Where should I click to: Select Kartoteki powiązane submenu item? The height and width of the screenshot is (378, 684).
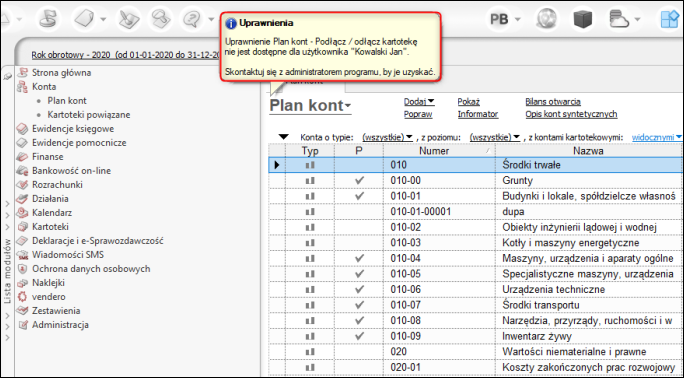coord(89,115)
